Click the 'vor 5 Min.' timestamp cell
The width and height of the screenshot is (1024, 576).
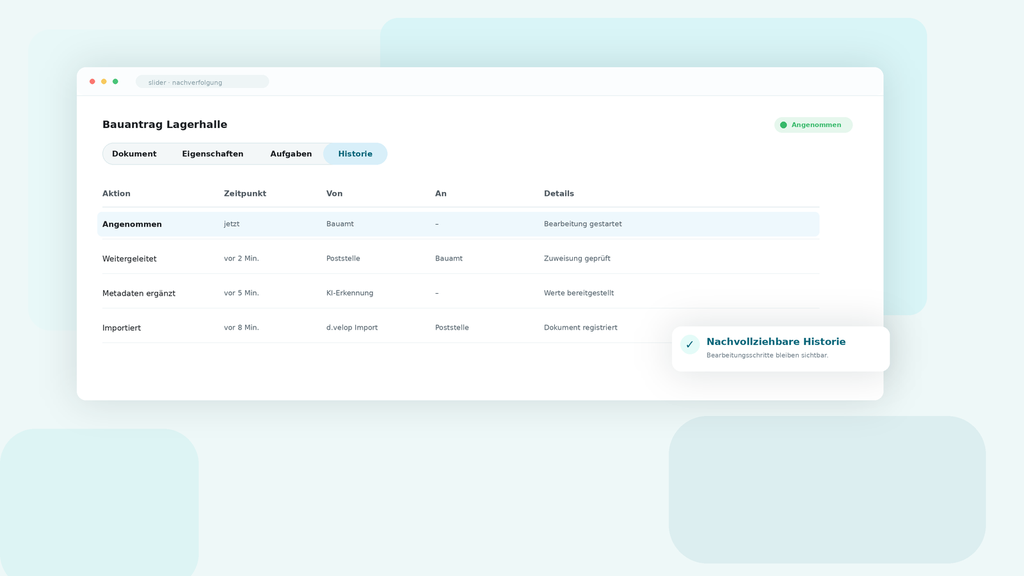pos(242,293)
